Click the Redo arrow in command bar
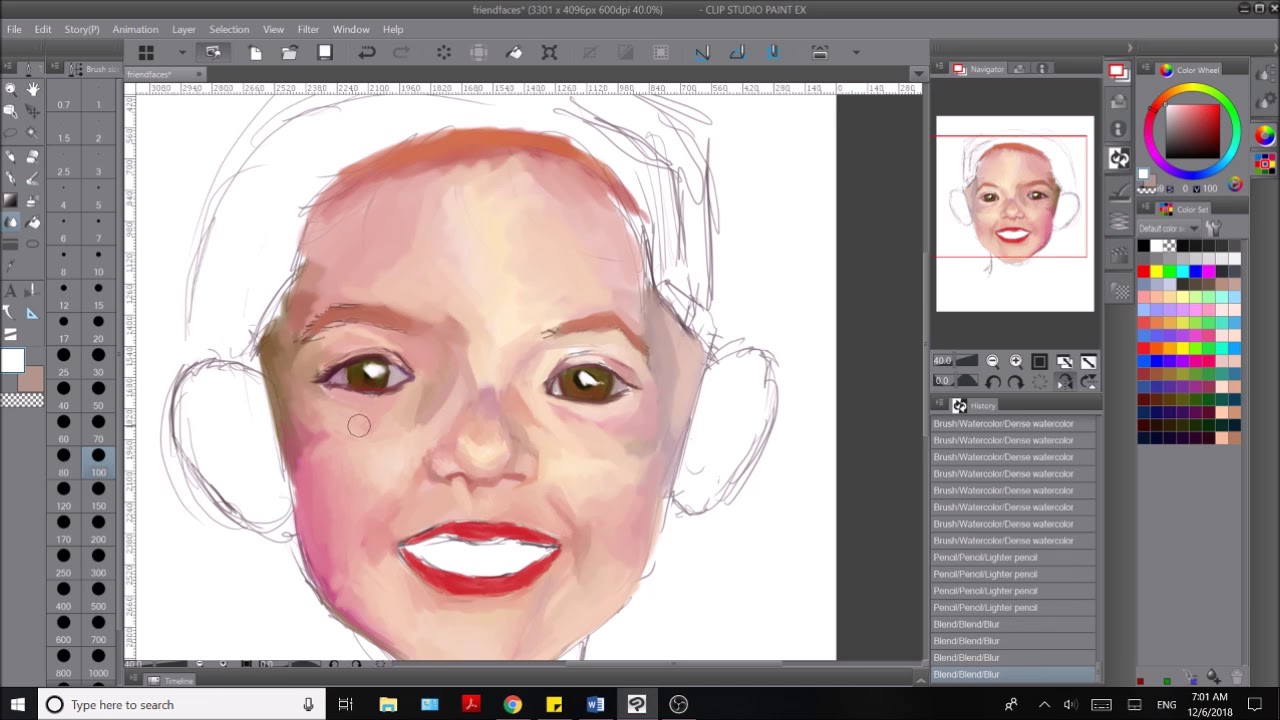This screenshot has height=720, width=1280. coord(402,52)
